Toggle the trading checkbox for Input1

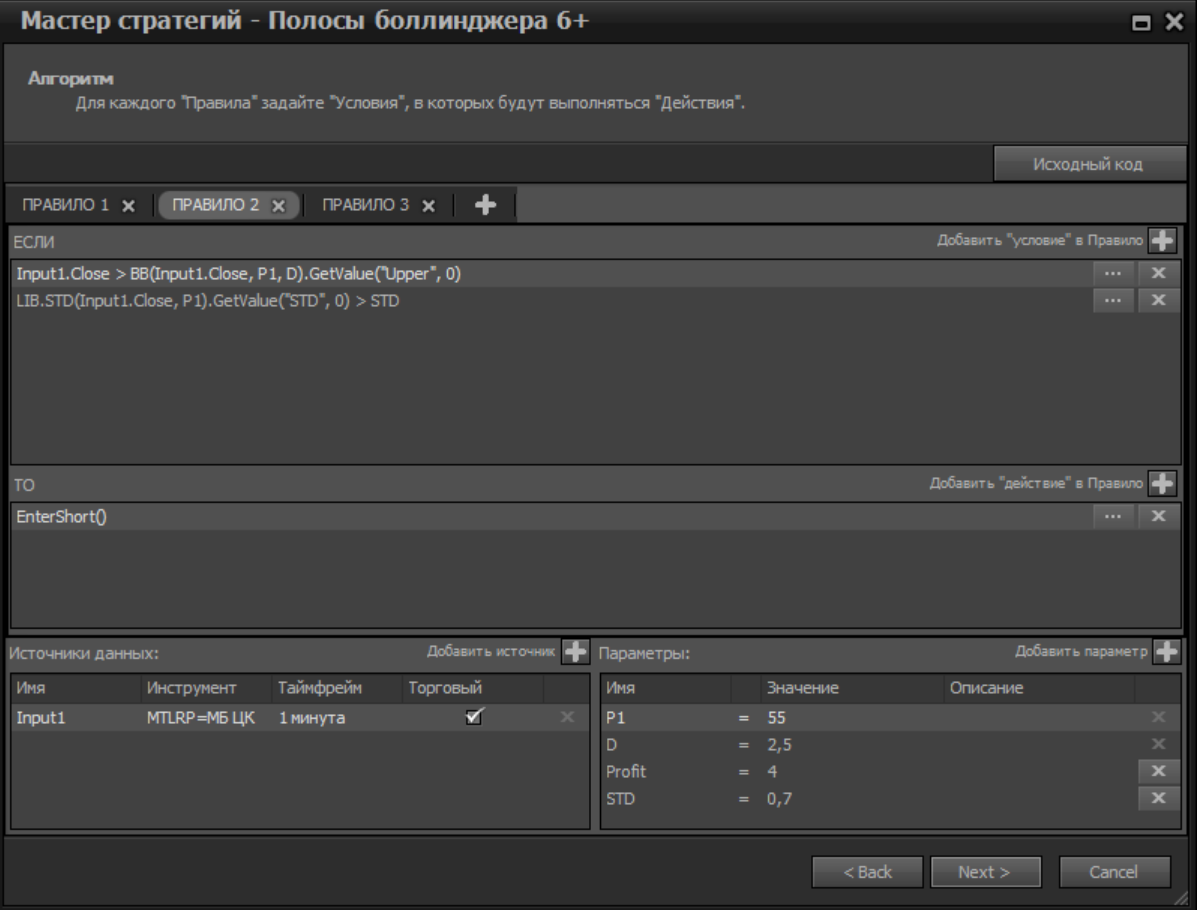[475, 717]
